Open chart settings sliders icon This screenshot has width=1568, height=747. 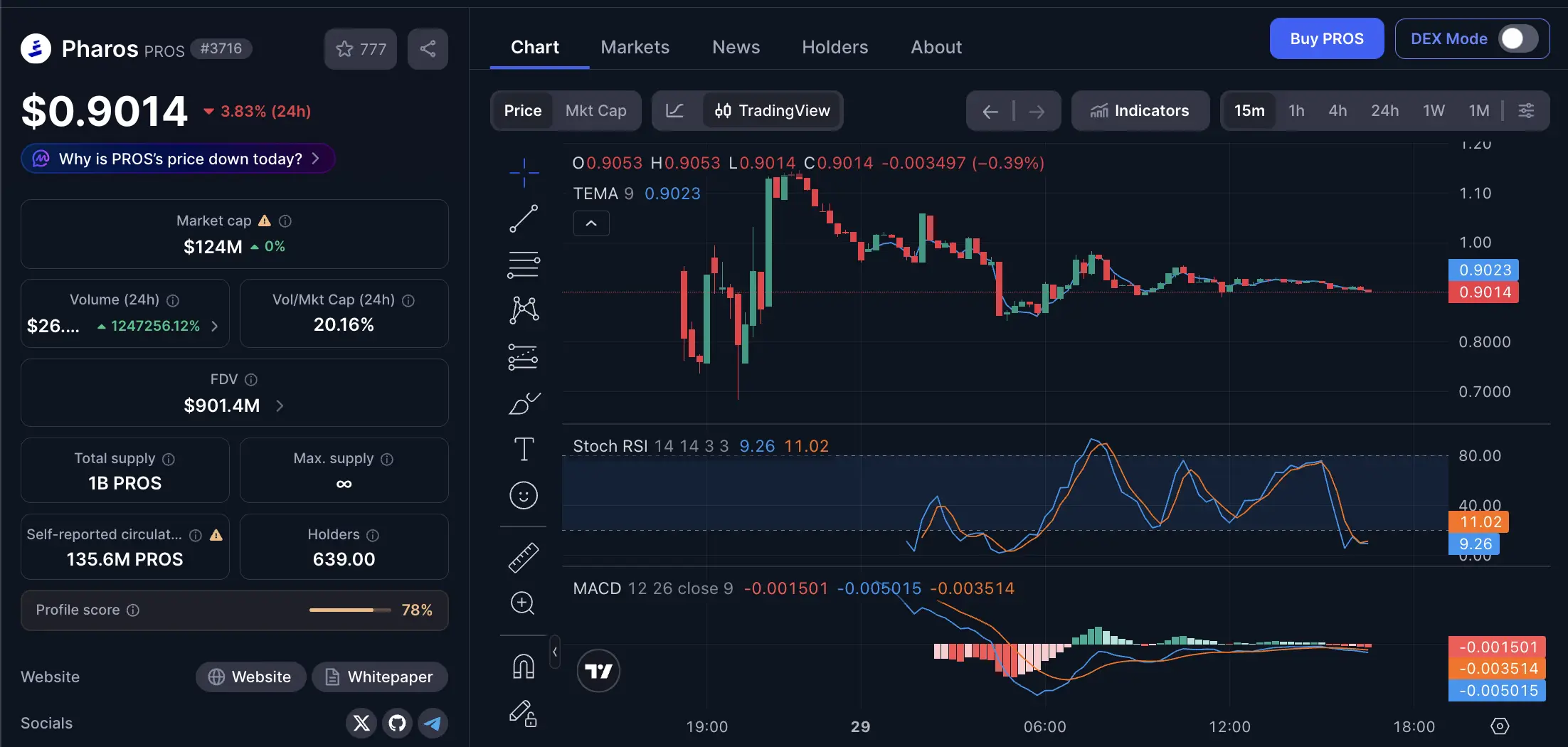(1527, 110)
